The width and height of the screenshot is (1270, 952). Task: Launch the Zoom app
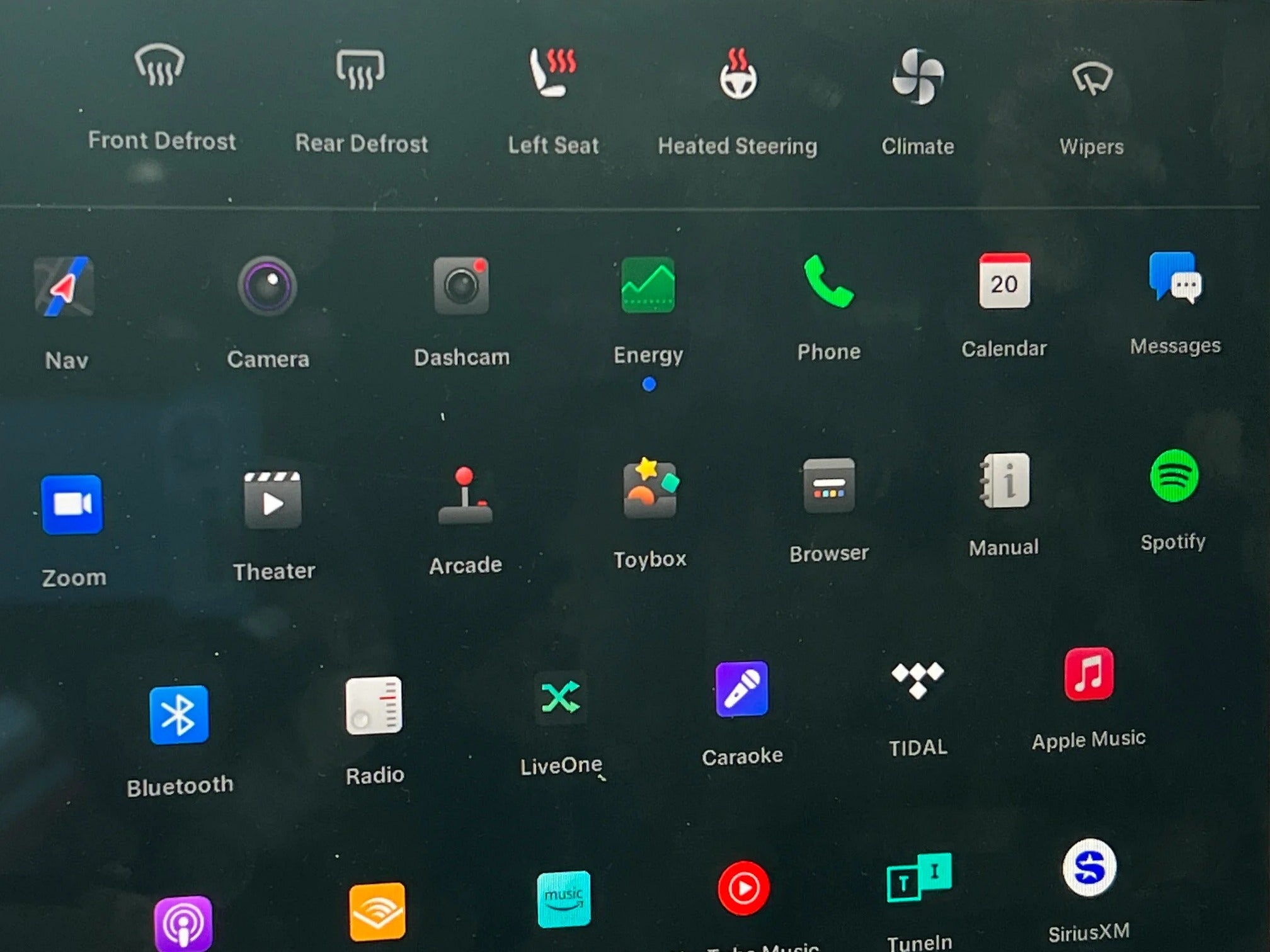[72, 504]
